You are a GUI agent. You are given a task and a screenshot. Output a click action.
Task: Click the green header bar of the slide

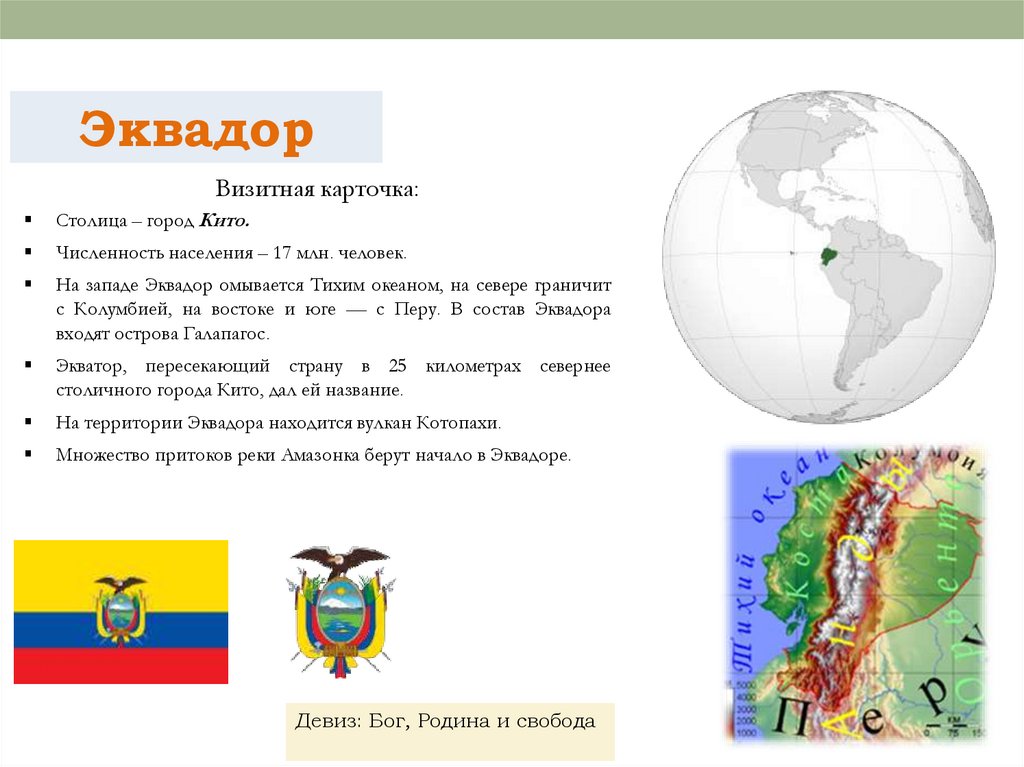tap(512, 19)
